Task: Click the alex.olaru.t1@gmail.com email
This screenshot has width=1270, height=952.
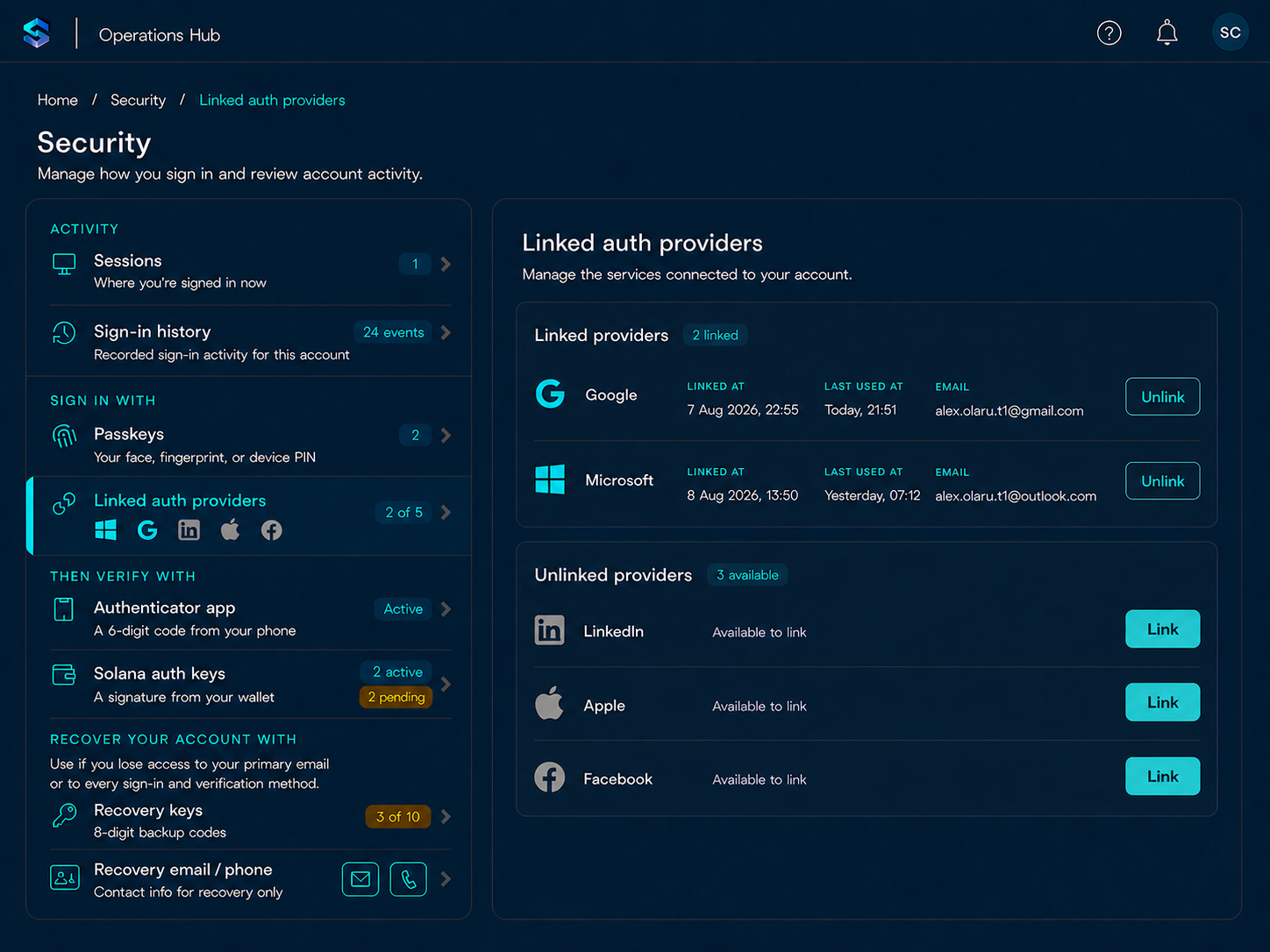Action: 1009,410
